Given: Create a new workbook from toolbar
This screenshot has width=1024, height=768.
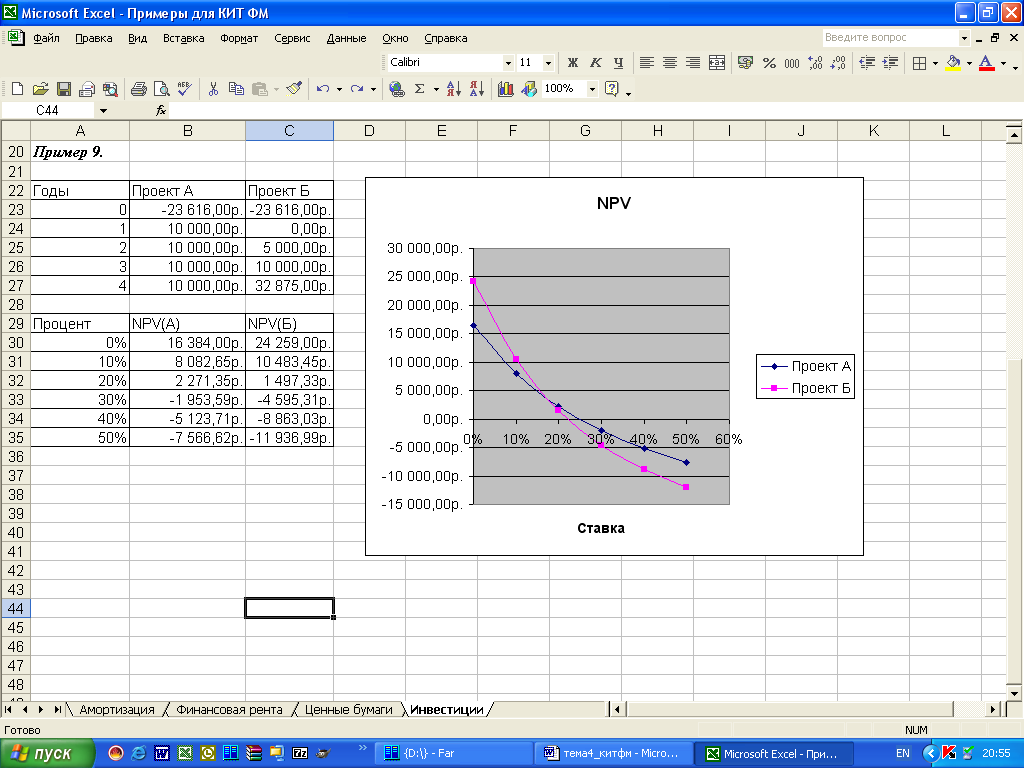Looking at the screenshot, I should 18,89.
